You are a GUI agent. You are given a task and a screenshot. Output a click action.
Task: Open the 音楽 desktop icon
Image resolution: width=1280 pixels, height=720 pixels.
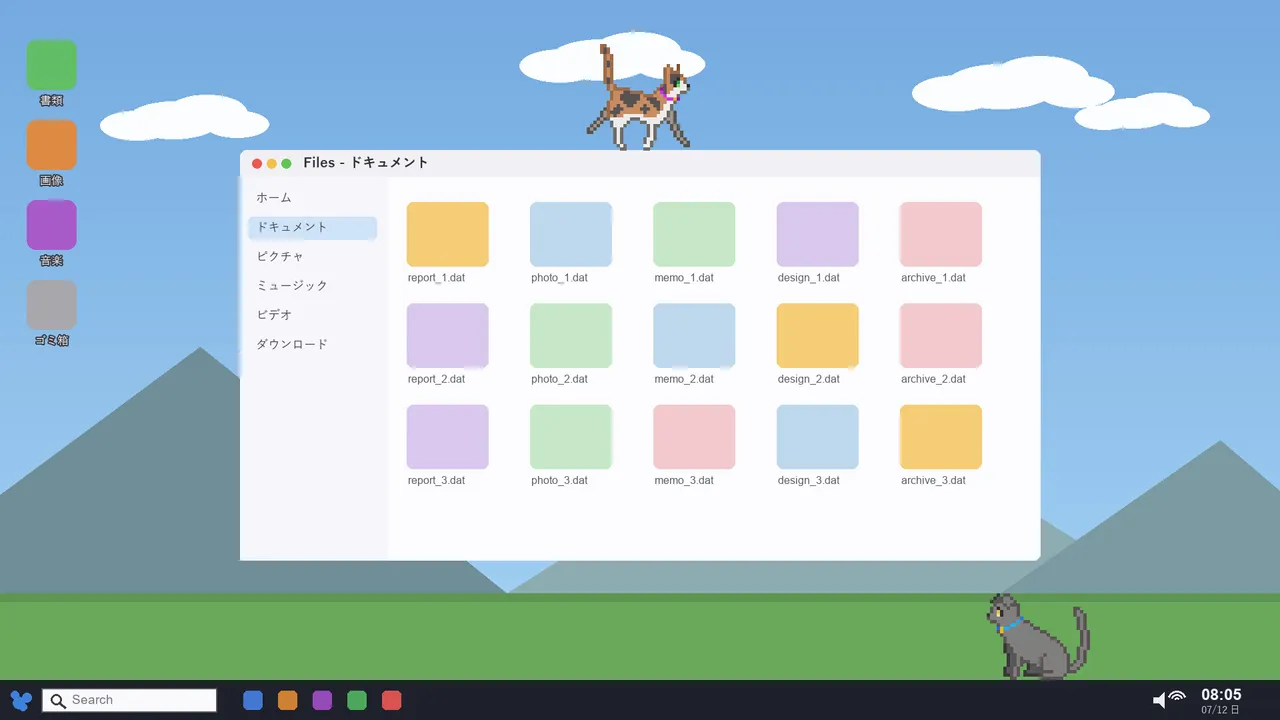51,225
